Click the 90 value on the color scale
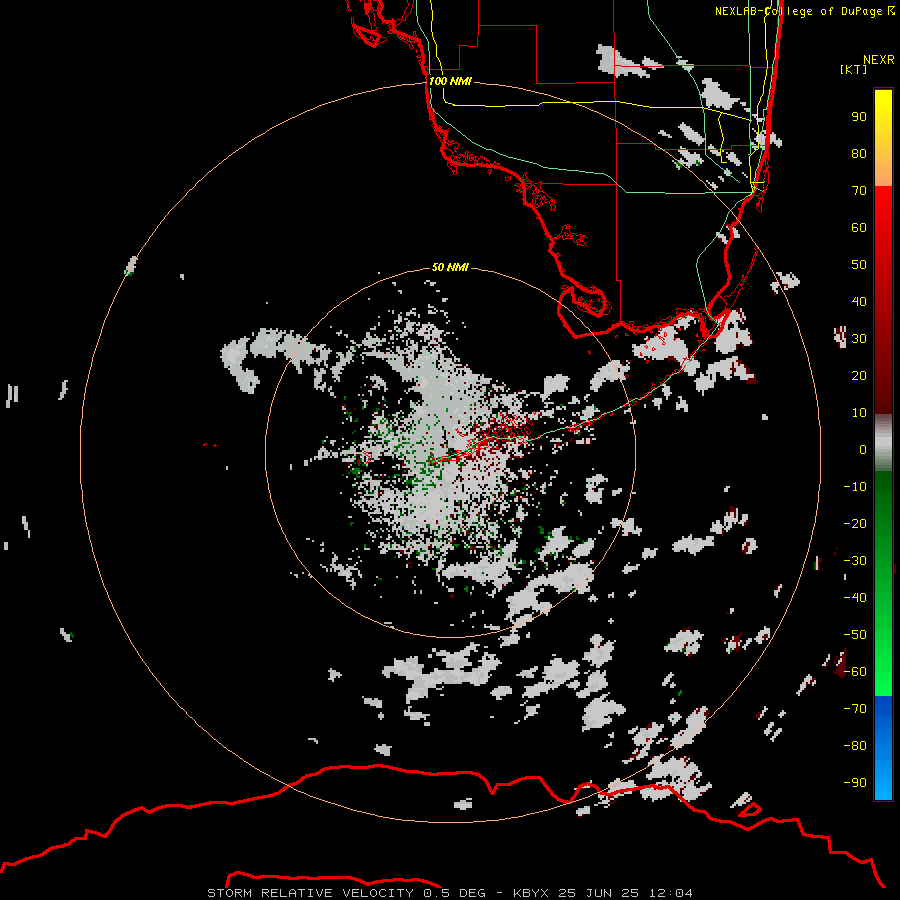The height and width of the screenshot is (900, 900). click(859, 117)
